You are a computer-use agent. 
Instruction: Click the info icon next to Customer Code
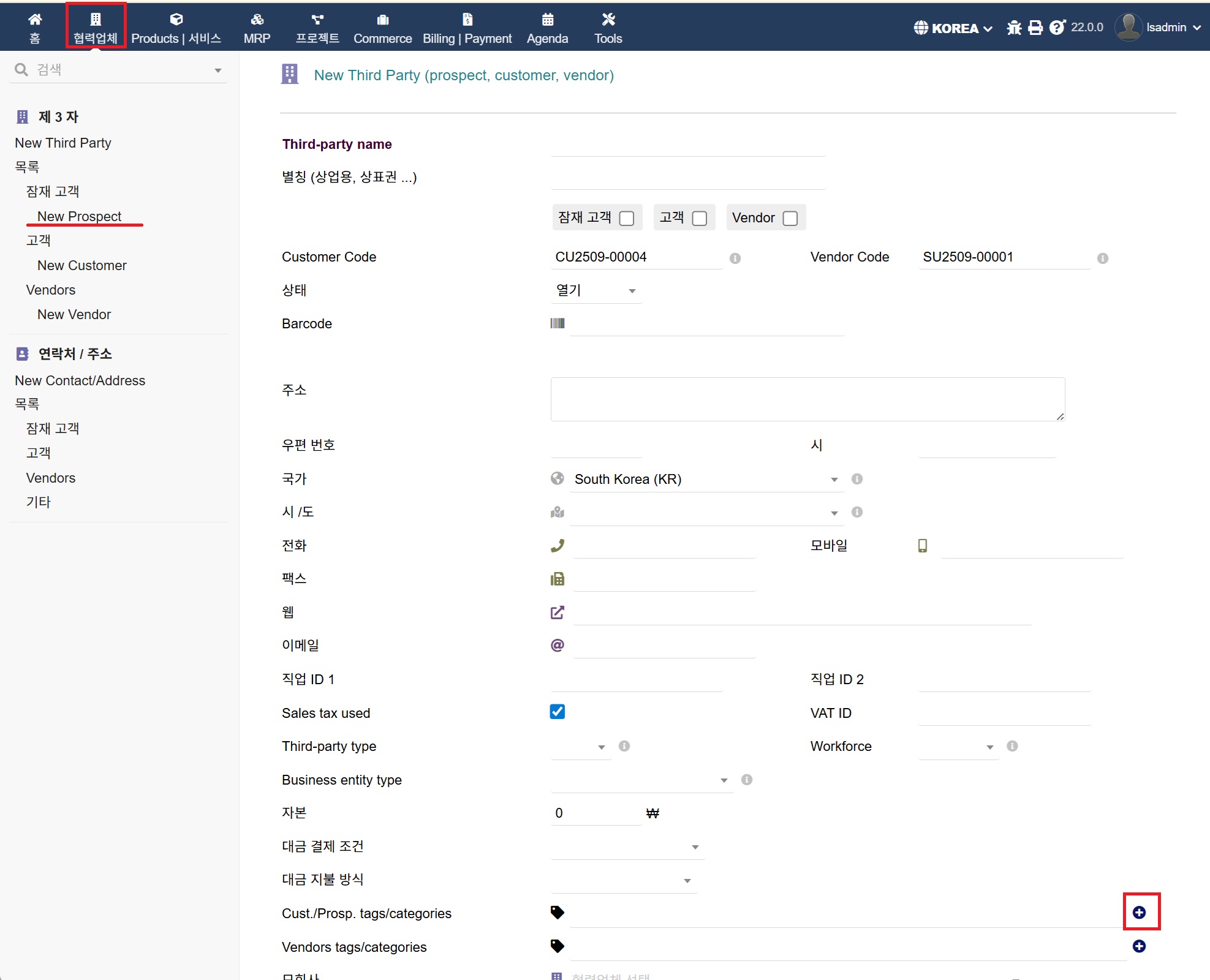click(x=735, y=258)
